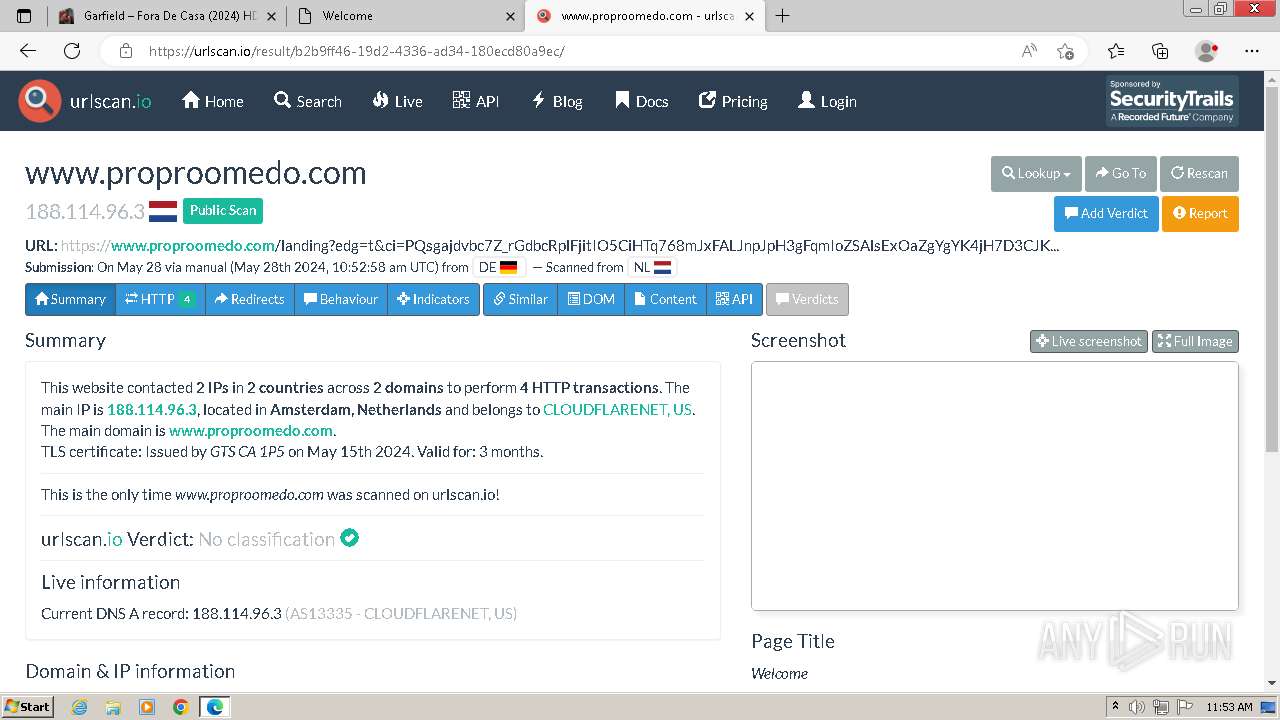Click the NL scanned-from flag
The width and height of the screenshot is (1280, 720).
click(x=663, y=267)
